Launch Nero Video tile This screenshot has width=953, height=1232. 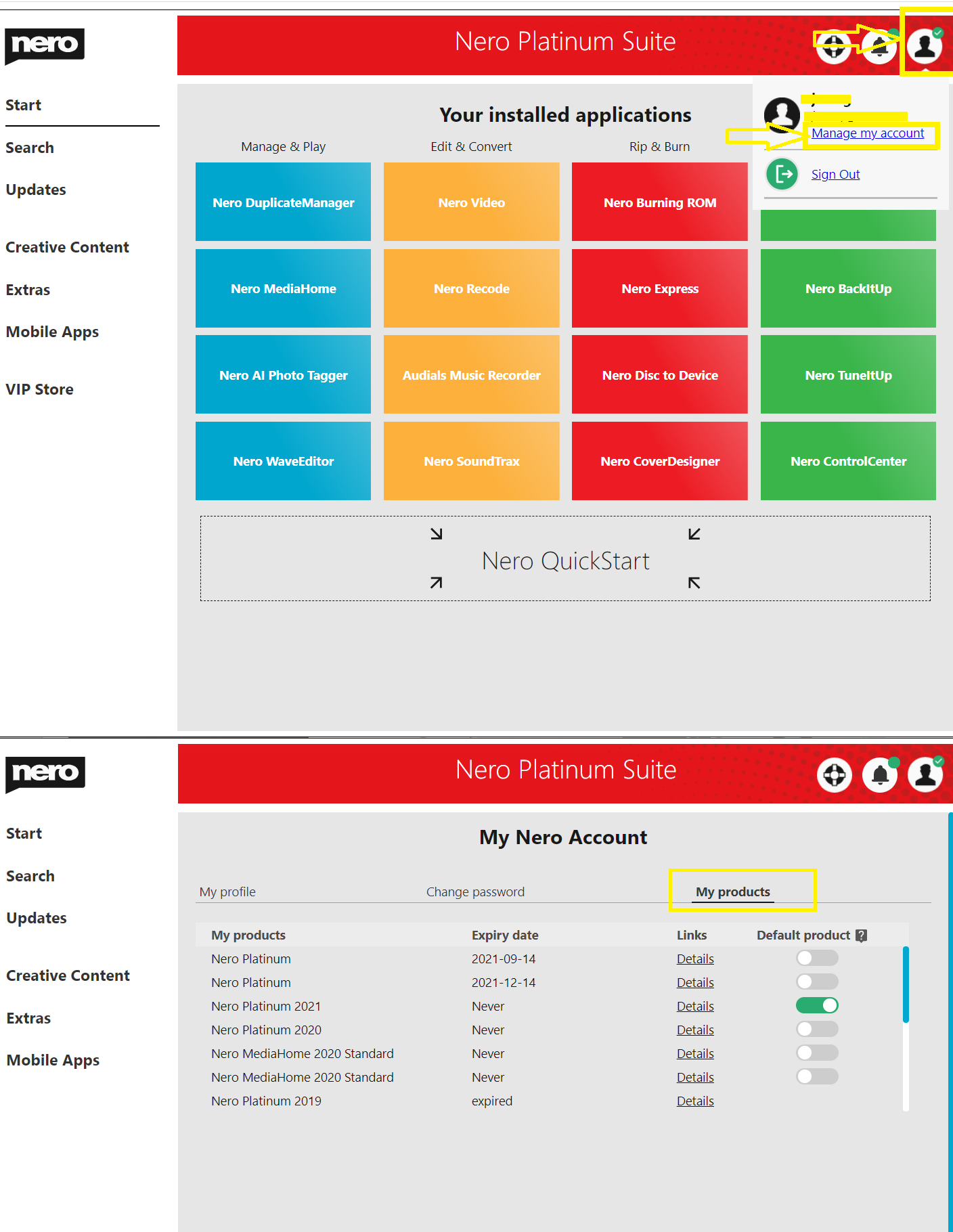(x=472, y=202)
